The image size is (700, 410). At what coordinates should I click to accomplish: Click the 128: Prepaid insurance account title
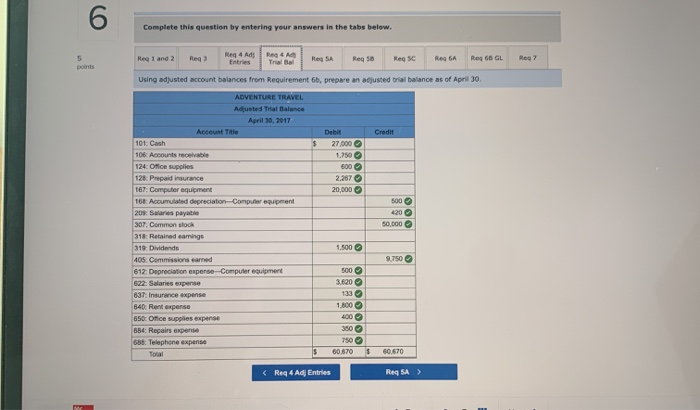[169, 178]
